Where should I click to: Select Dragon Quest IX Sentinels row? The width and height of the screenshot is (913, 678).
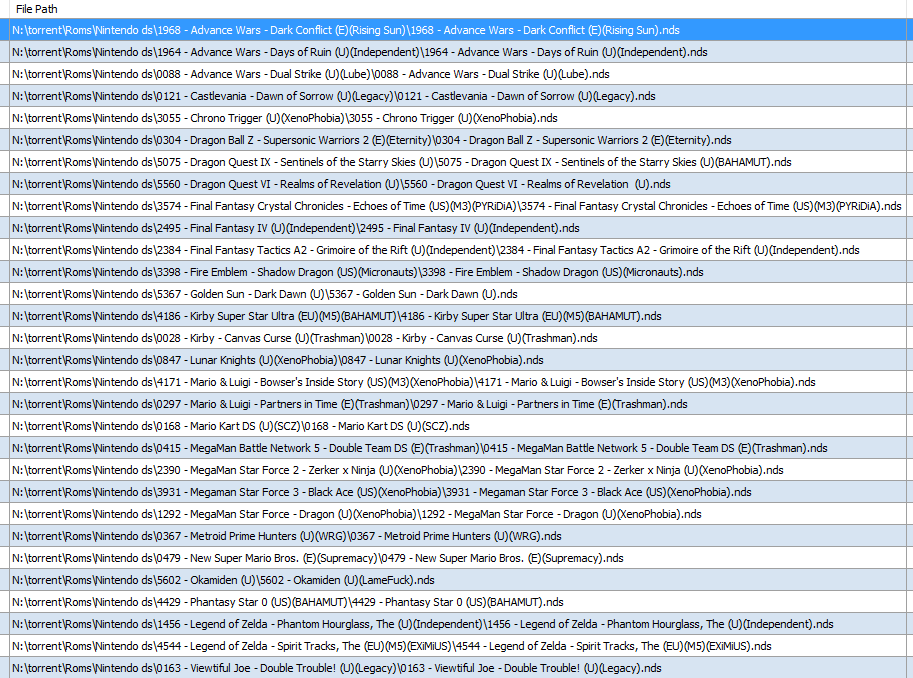(458, 163)
